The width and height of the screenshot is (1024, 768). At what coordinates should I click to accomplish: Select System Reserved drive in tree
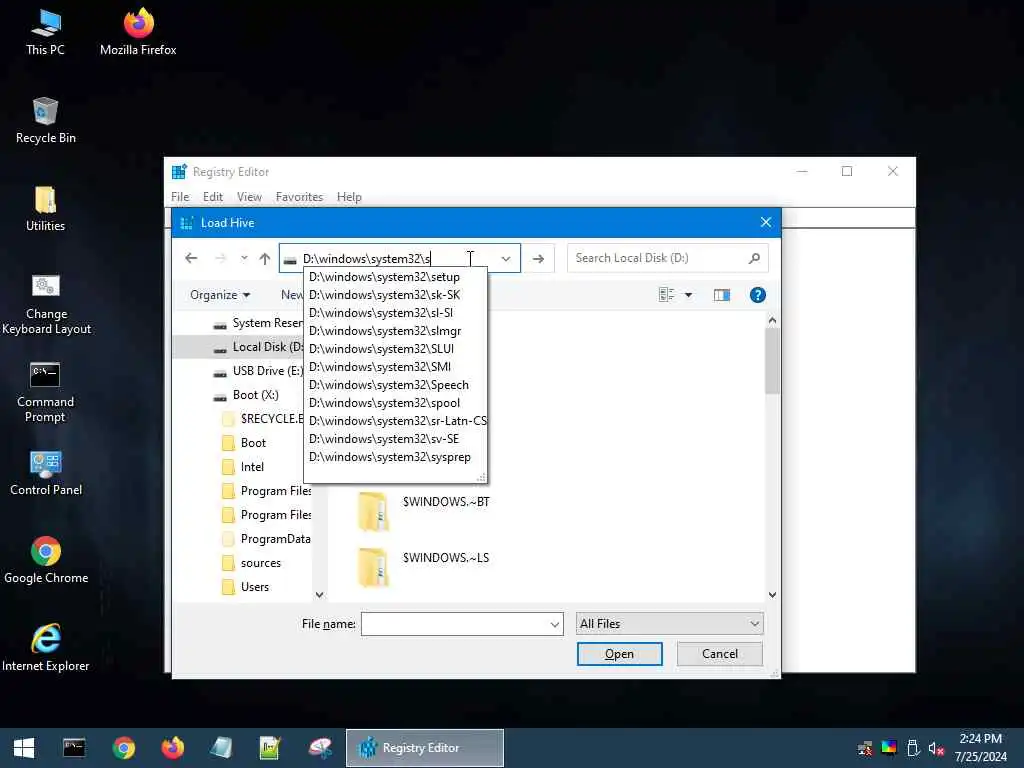click(x=259, y=323)
